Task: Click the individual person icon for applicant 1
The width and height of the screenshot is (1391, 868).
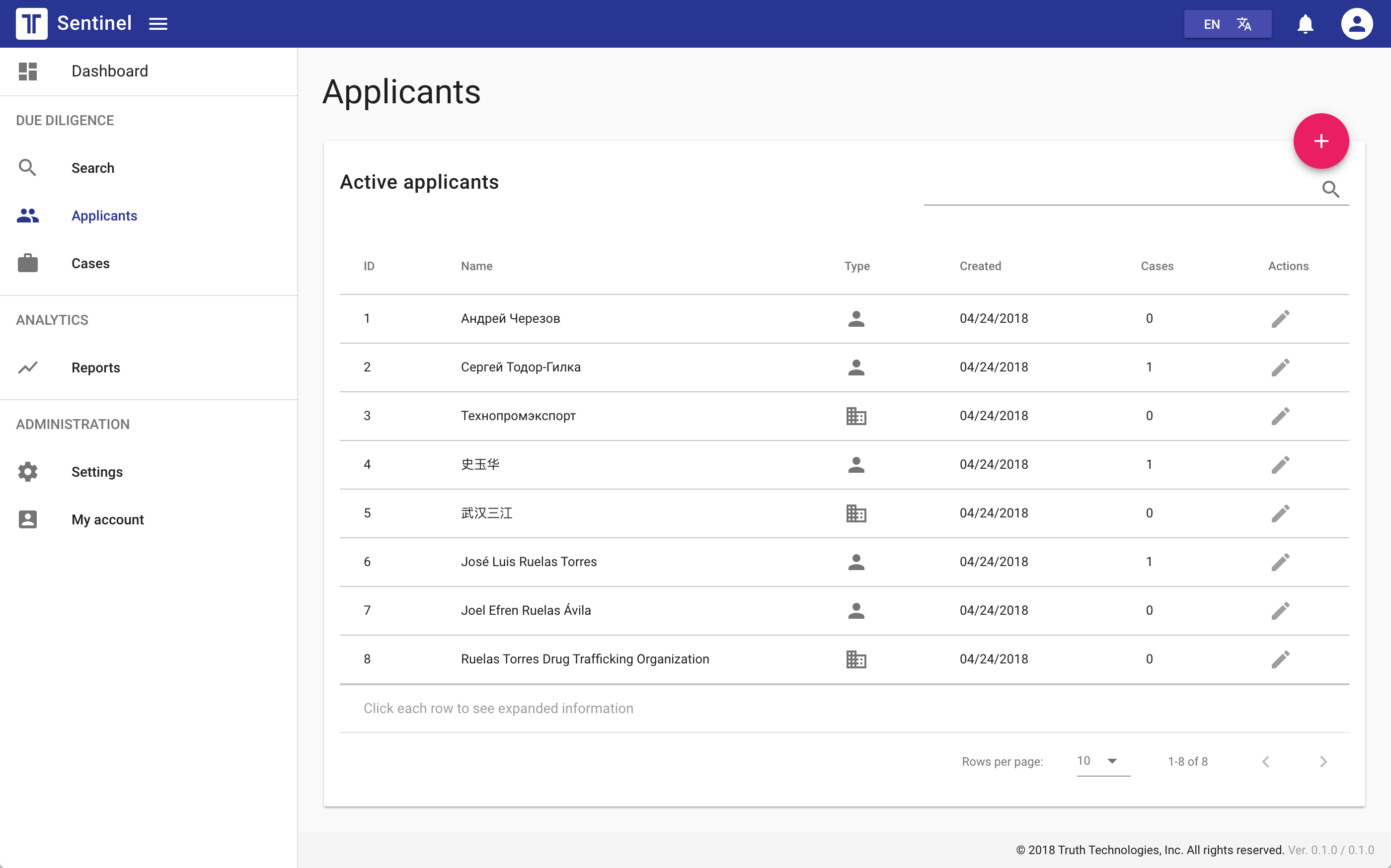Action: [856, 318]
